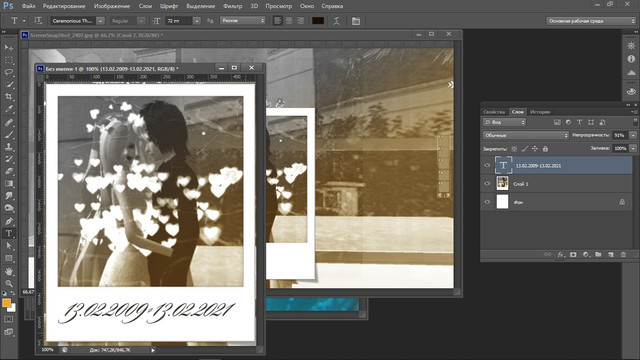This screenshot has height=360, width=640.
Task: Open the Редактирование menu
Action: (64, 6)
